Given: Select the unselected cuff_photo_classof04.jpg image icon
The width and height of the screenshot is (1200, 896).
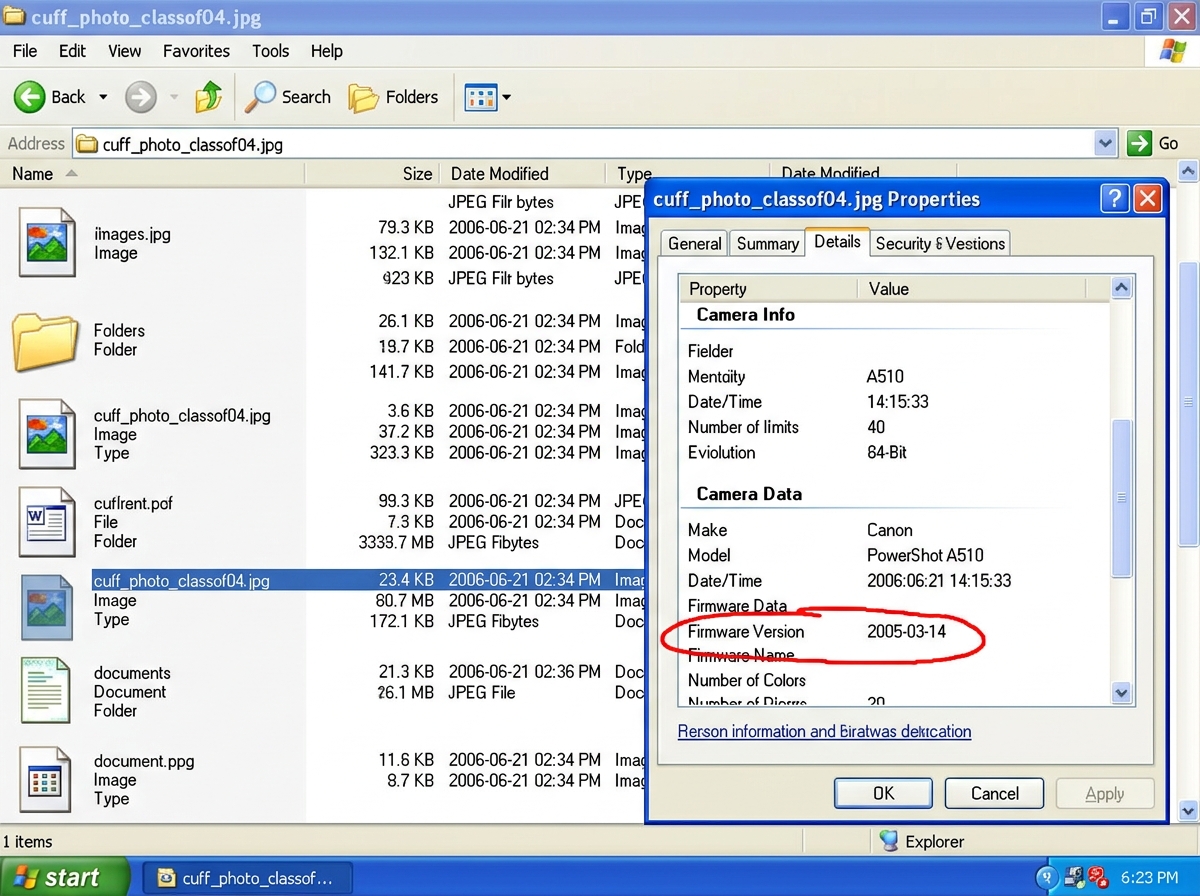Looking at the screenshot, I should click(47, 434).
